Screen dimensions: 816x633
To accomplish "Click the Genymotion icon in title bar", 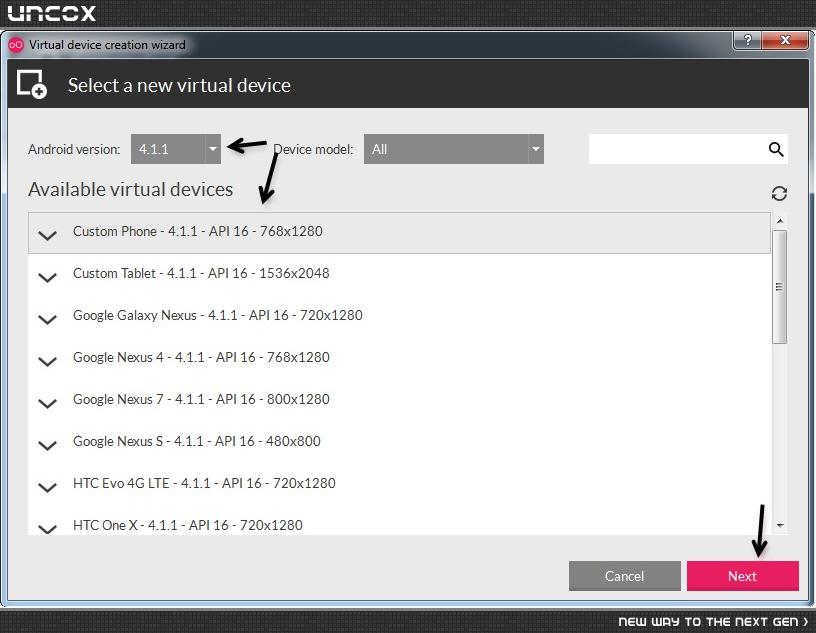I will tap(16, 45).
